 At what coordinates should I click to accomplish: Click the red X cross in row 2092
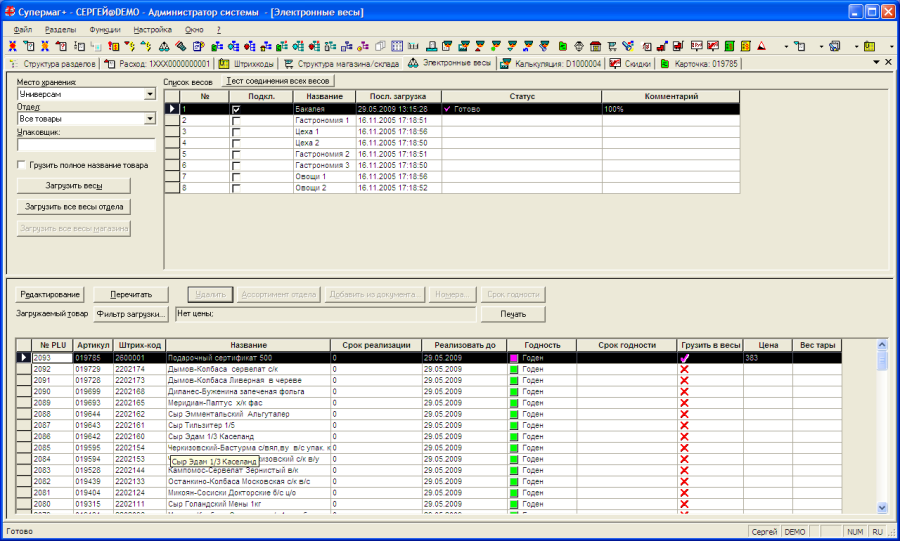pyautogui.click(x=685, y=369)
